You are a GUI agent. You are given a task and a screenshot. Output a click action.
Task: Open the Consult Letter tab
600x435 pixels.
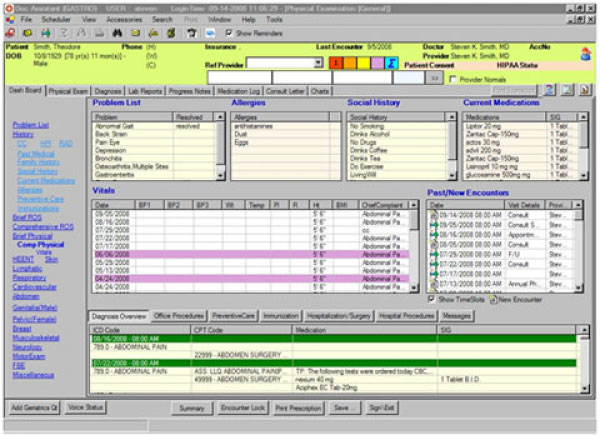(285, 91)
